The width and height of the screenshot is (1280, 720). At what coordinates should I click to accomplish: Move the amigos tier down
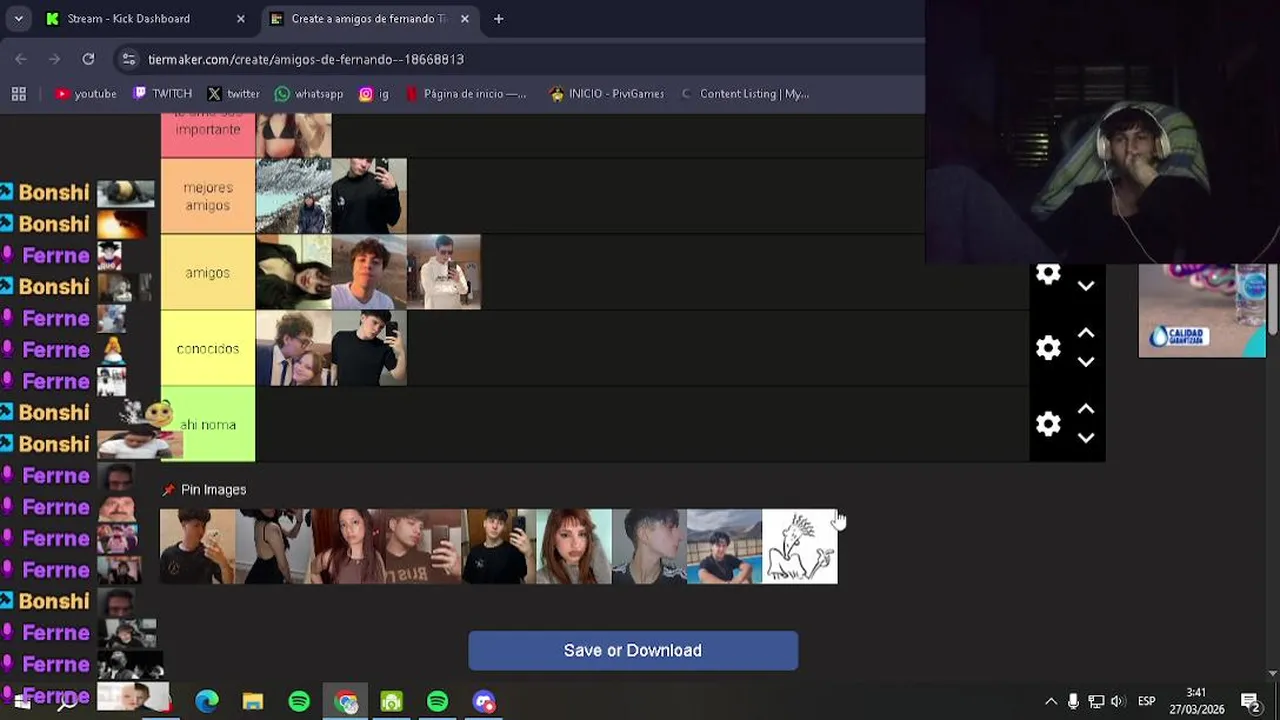coord(1086,286)
